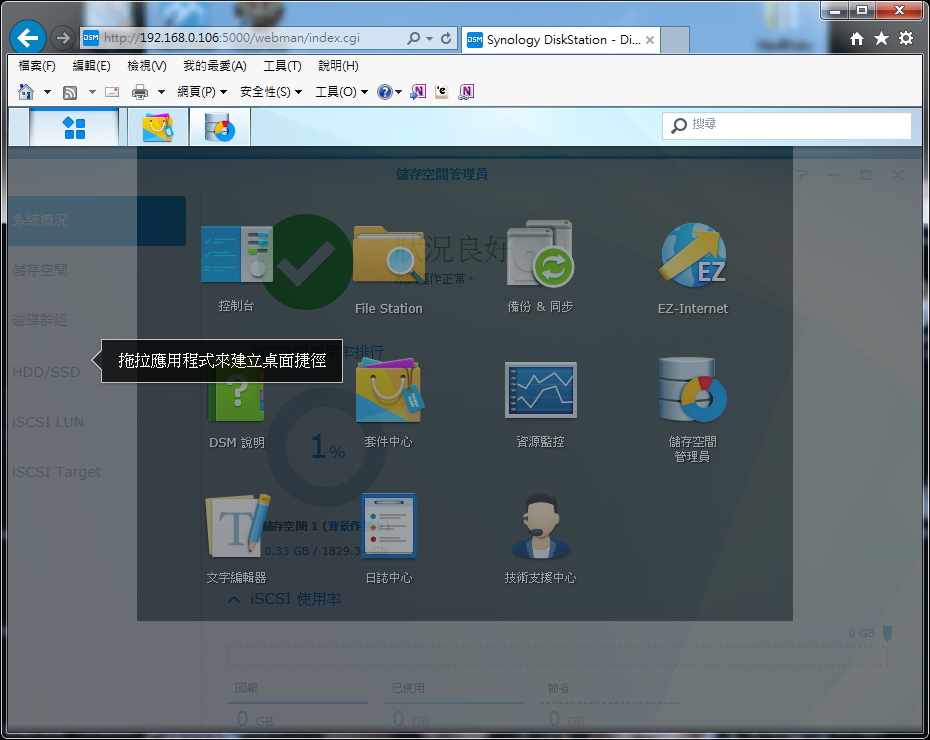Open browser settings gear
This screenshot has height=740, width=930.
coord(906,39)
